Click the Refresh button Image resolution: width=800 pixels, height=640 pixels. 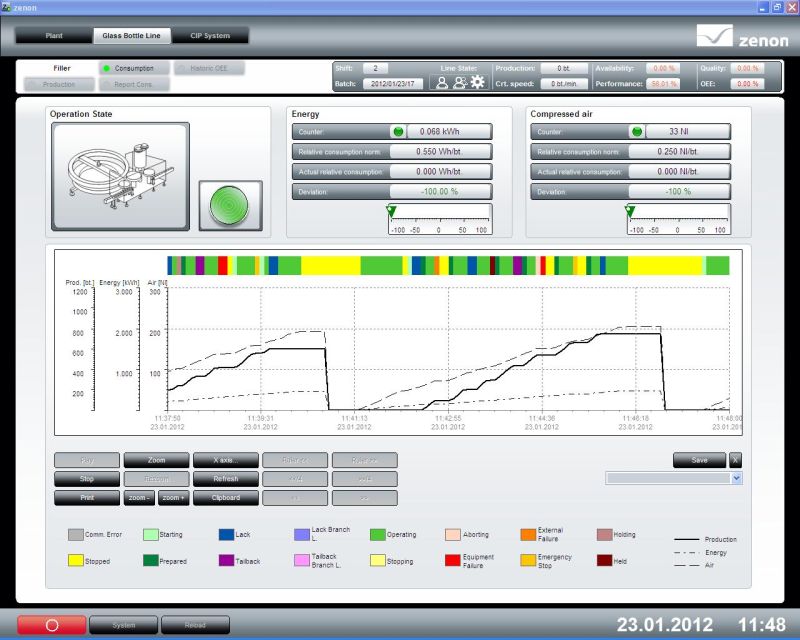point(225,479)
